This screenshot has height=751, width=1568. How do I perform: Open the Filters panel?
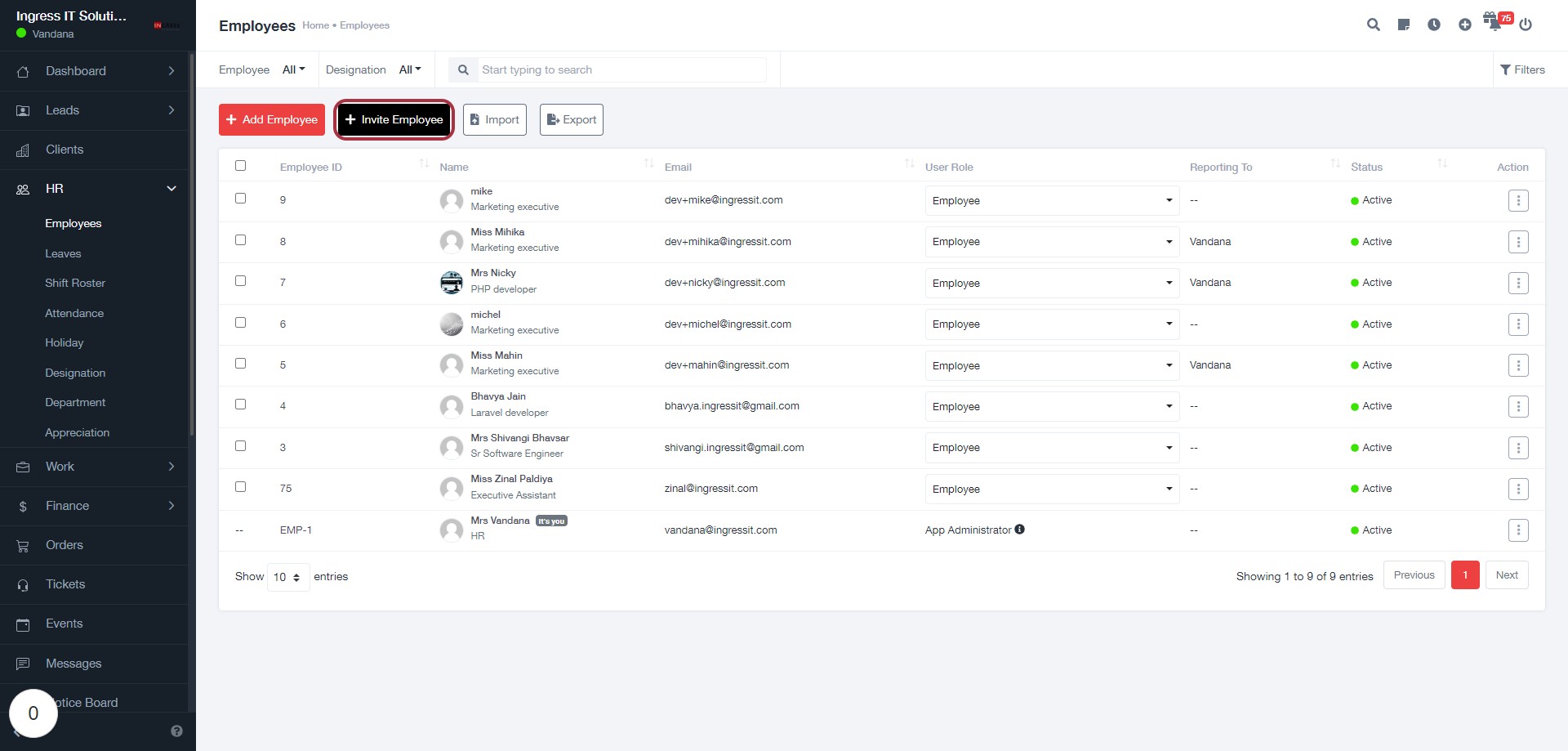coord(1523,69)
